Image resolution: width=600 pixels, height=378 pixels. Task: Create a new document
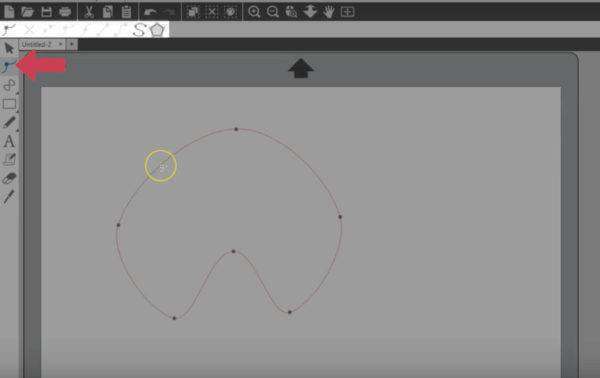coord(9,12)
